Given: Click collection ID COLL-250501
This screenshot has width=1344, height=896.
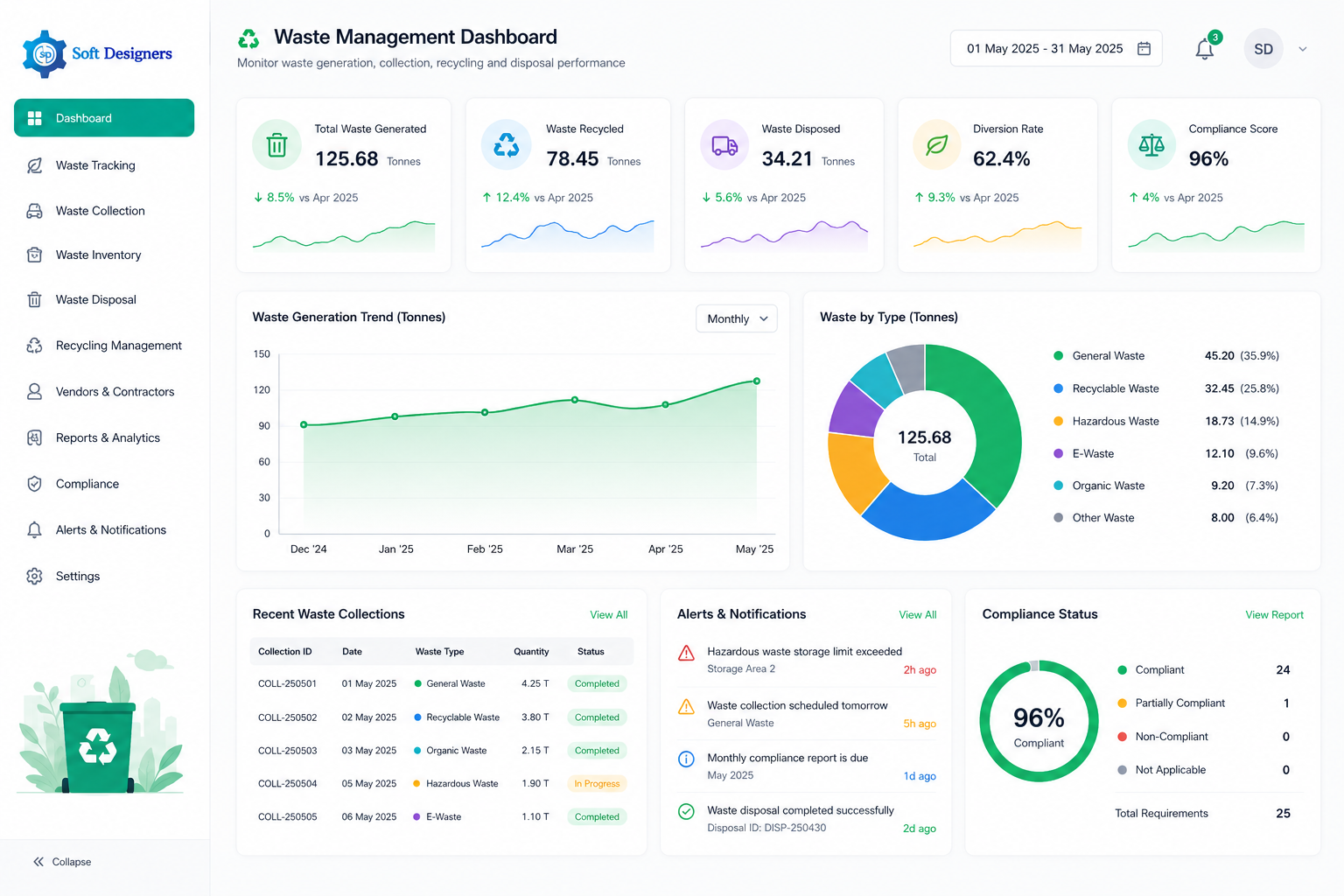Looking at the screenshot, I should coord(287,684).
